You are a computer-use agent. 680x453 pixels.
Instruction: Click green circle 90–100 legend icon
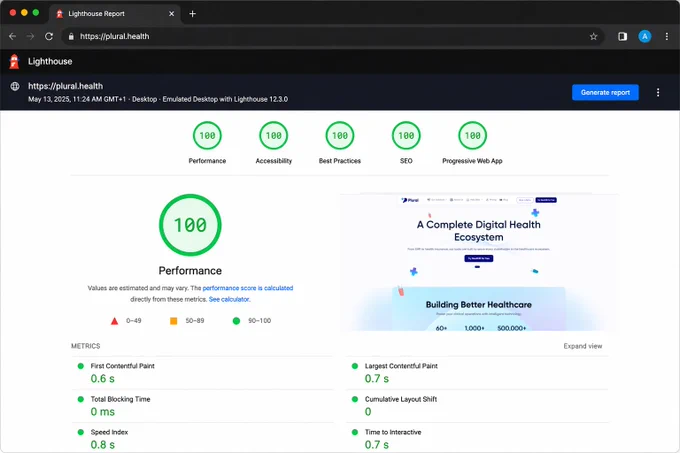236,321
